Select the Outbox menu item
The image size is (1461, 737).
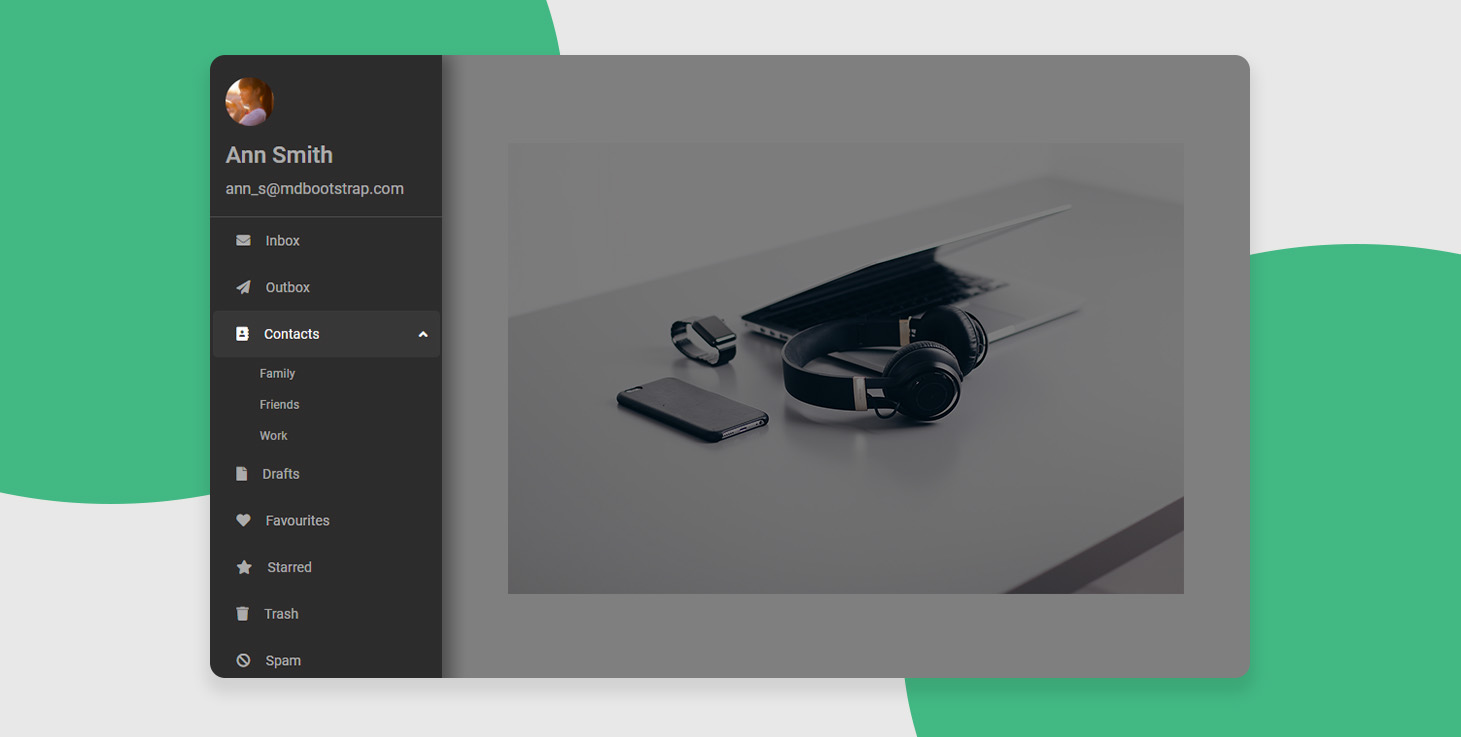click(288, 288)
